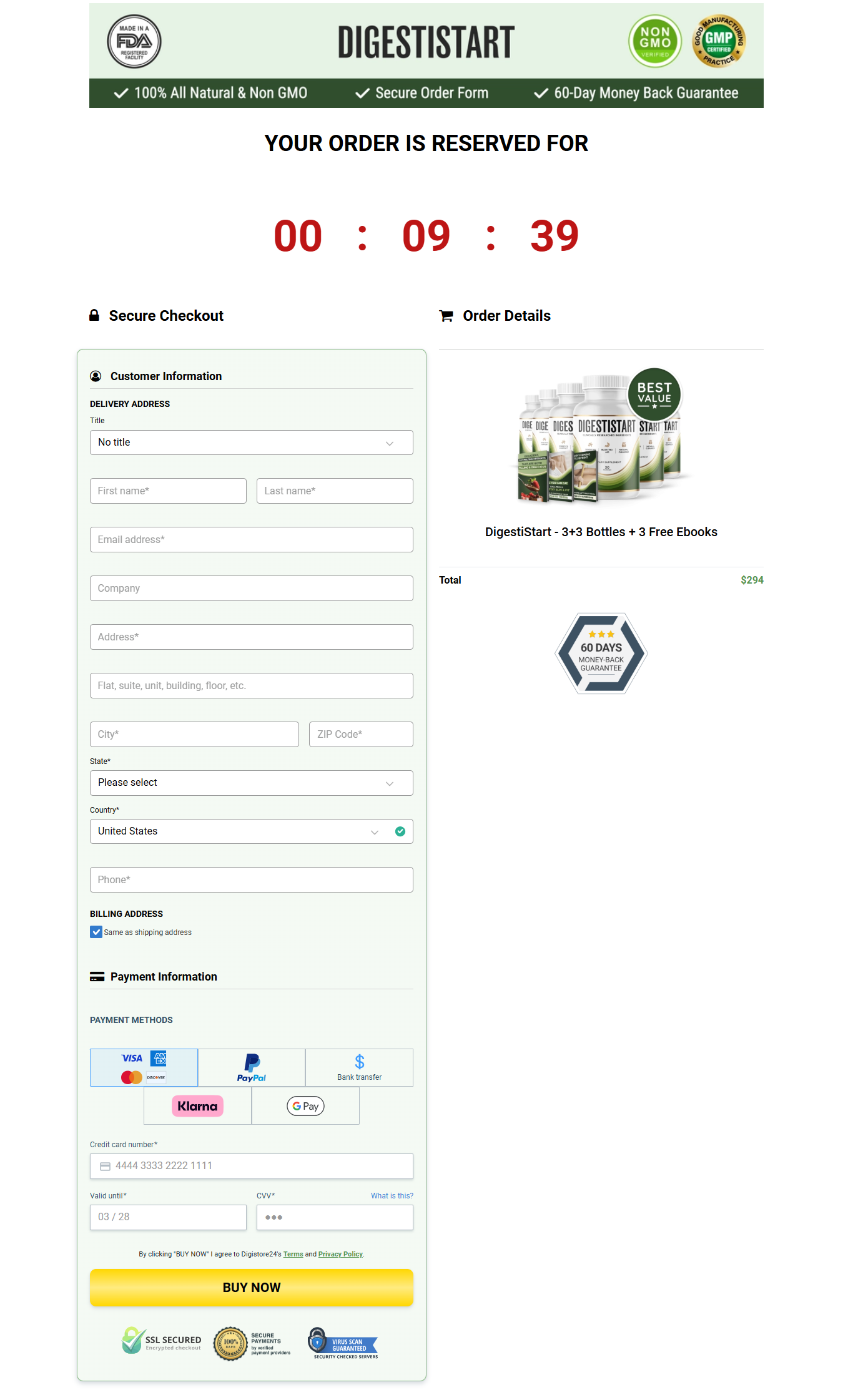The image size is (853, 1400).
Task: Select the Google Pay payment method
Action: (305, 1106)
